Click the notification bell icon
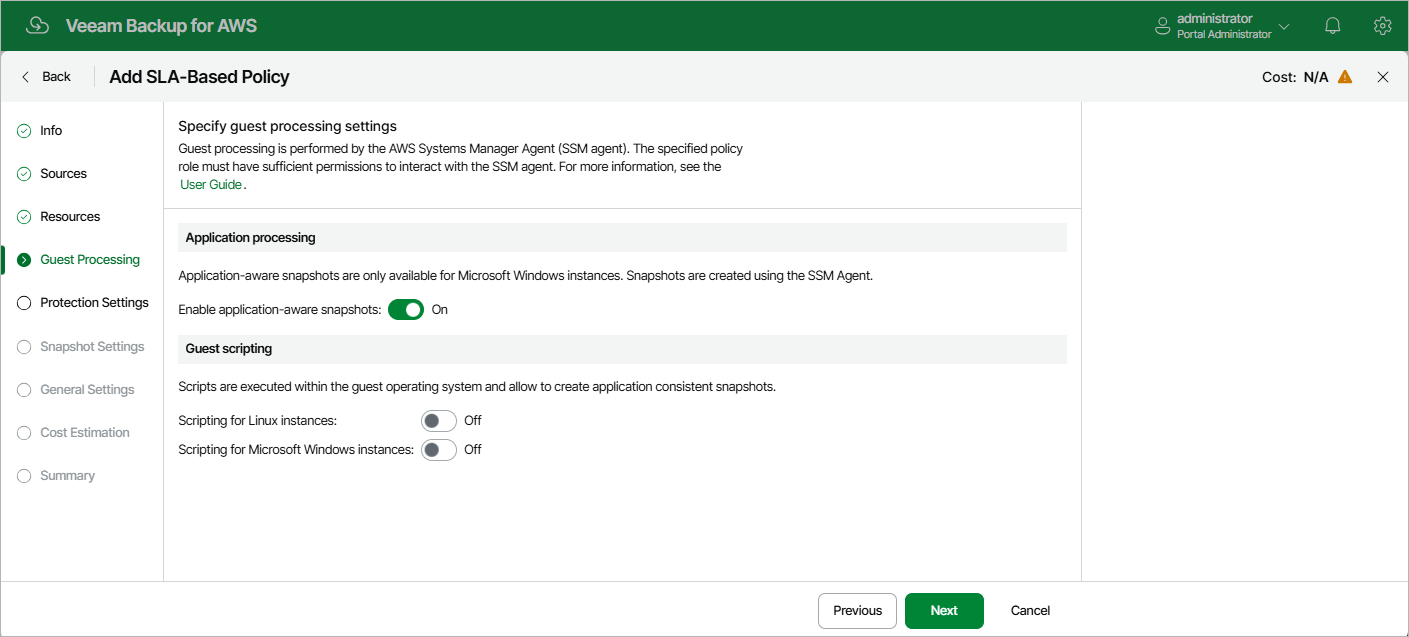Viewport: 1409px width, 637px height. point(1332,25)
